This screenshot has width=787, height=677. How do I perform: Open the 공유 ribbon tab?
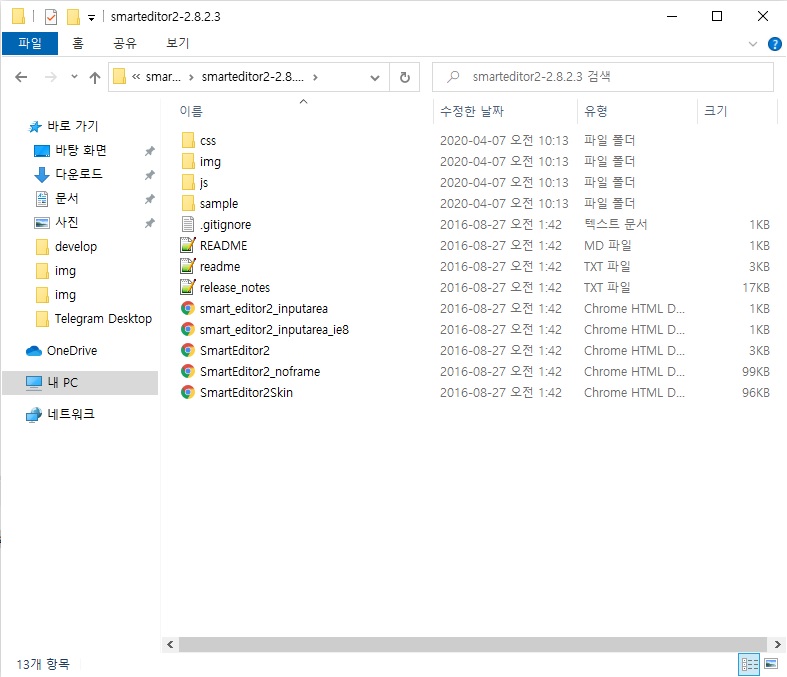click(125, 43)
